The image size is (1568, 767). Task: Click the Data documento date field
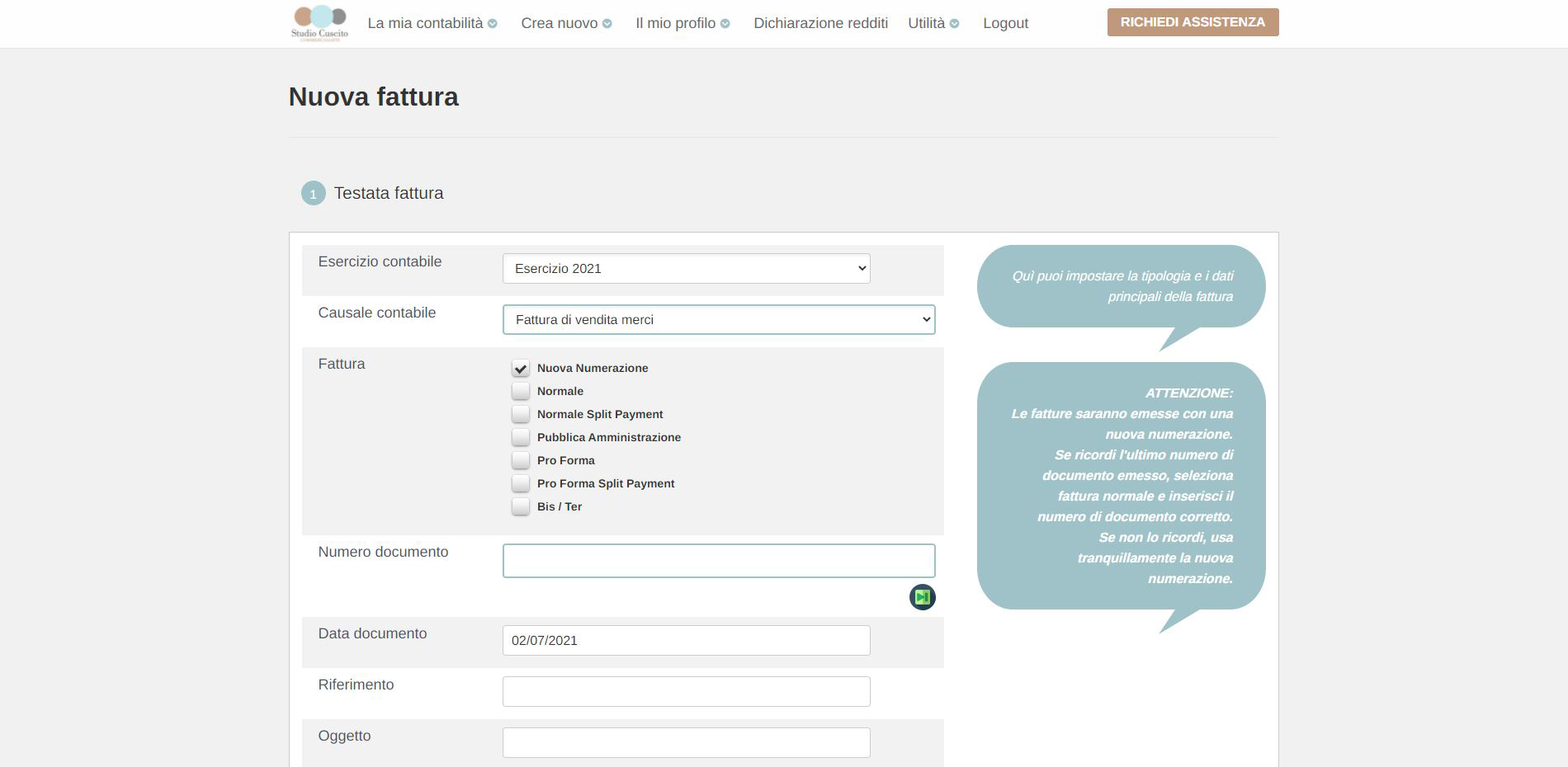pyautogui.click(x=686, y=641)
